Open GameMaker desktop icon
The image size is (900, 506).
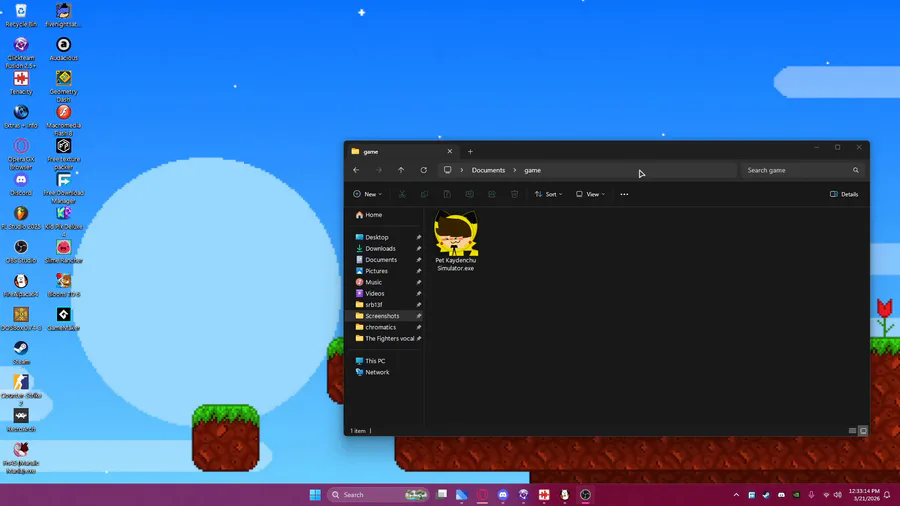[x=64, y=320]
